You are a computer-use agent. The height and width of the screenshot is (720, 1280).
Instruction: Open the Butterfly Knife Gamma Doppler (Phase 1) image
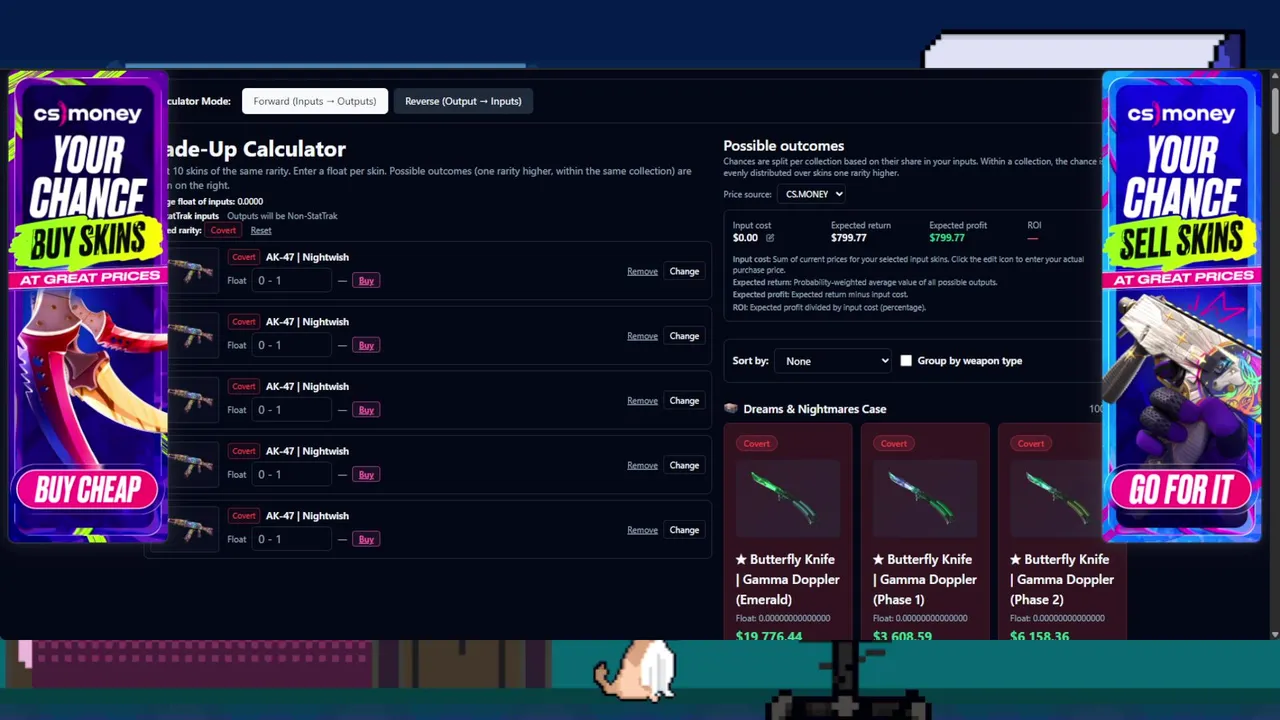click(x=924, y=498)
